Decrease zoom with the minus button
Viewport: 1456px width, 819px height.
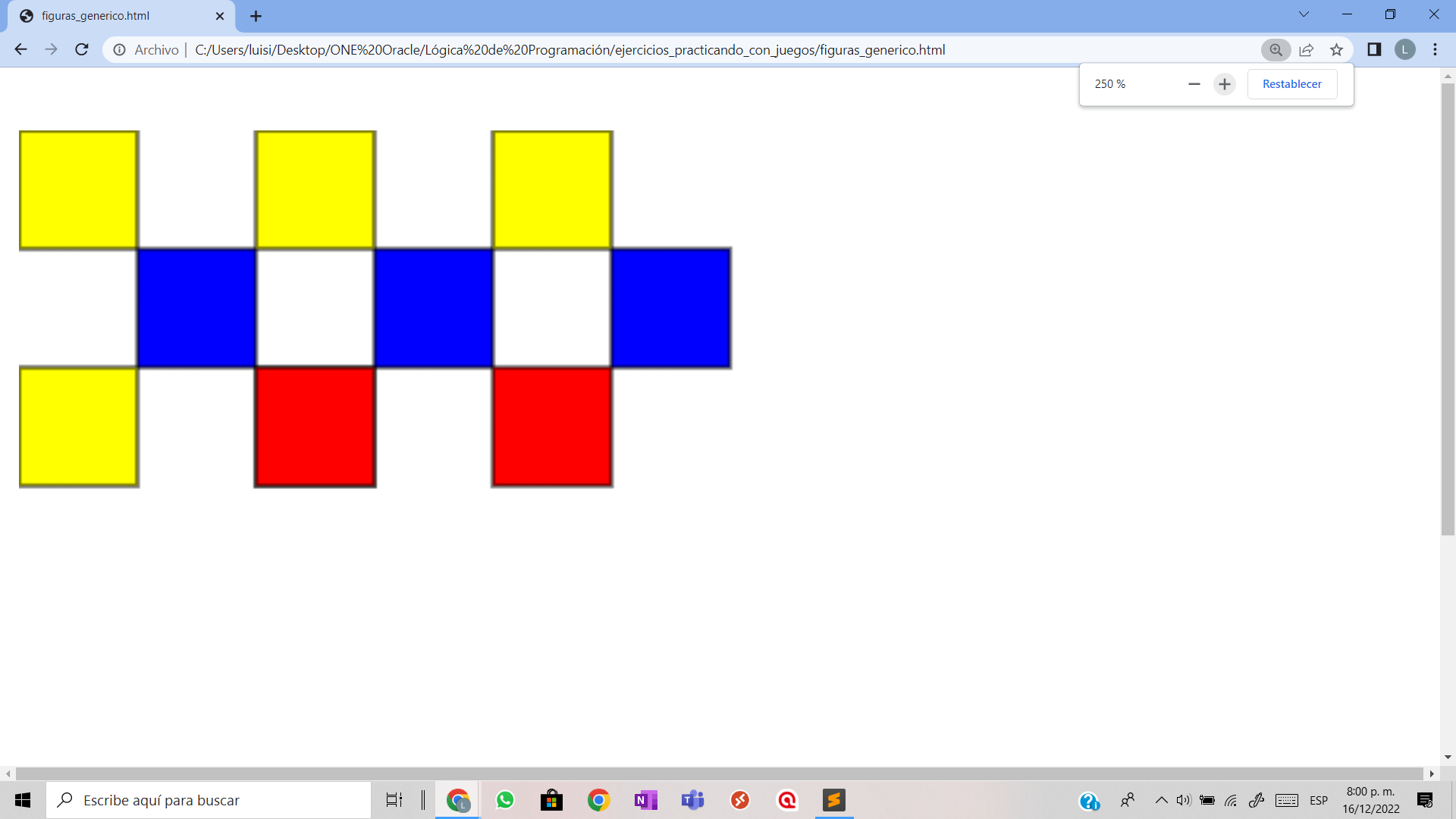(1194, 83)
